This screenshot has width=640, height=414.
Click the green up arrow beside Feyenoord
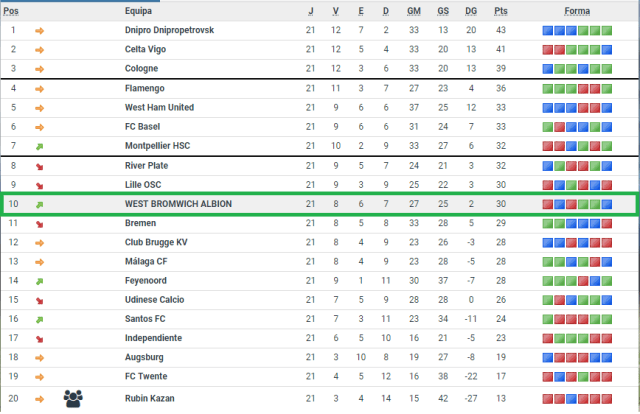[40, 282]
